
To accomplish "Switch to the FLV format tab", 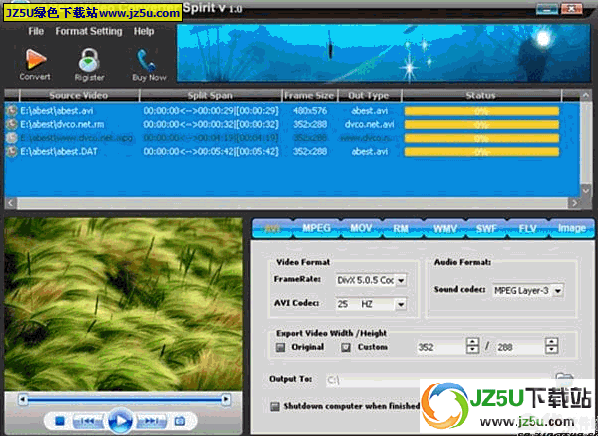I will (527, 228).
